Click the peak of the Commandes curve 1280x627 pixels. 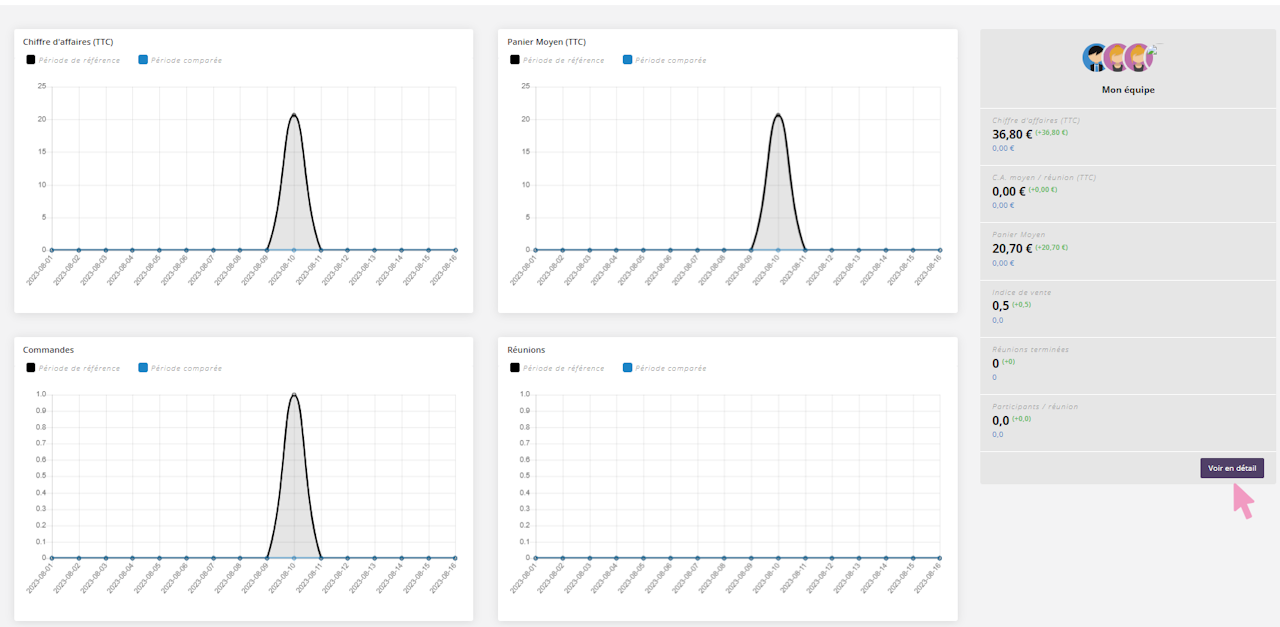click(293, 395)
